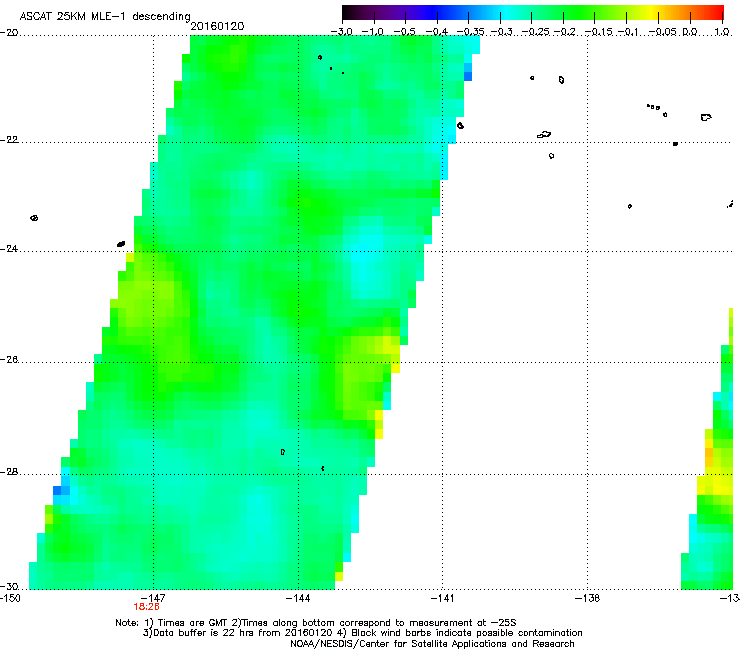Click the colorbar label -0.25
The width and height of the screenshot is (740, 650).
tap(535, 32)
